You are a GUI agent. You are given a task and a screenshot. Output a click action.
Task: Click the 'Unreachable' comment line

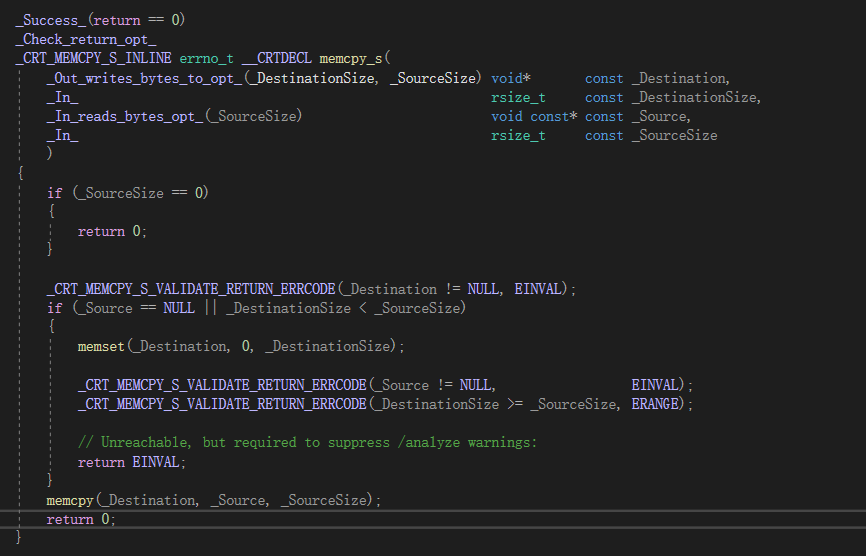pos(307,443)
